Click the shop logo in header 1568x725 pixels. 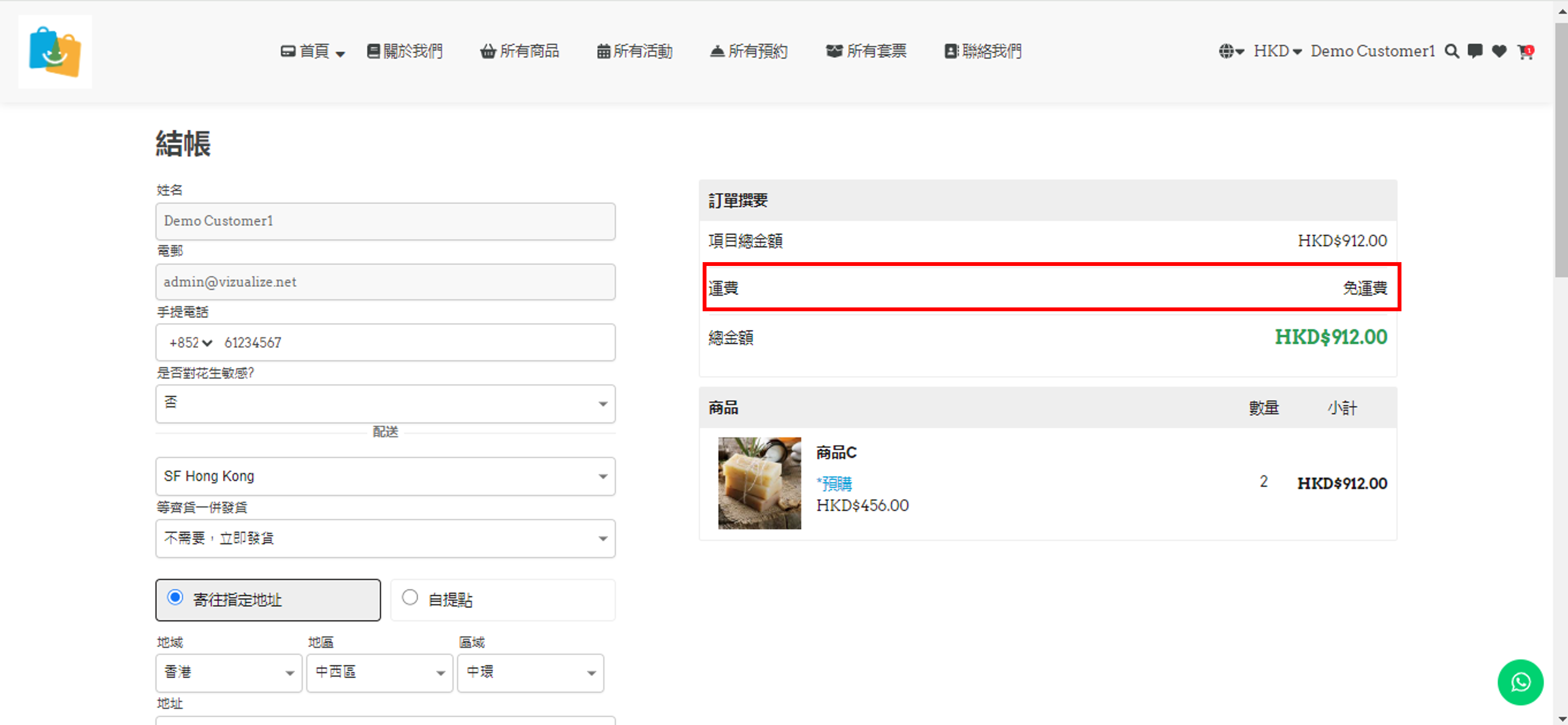coord(55,52)
